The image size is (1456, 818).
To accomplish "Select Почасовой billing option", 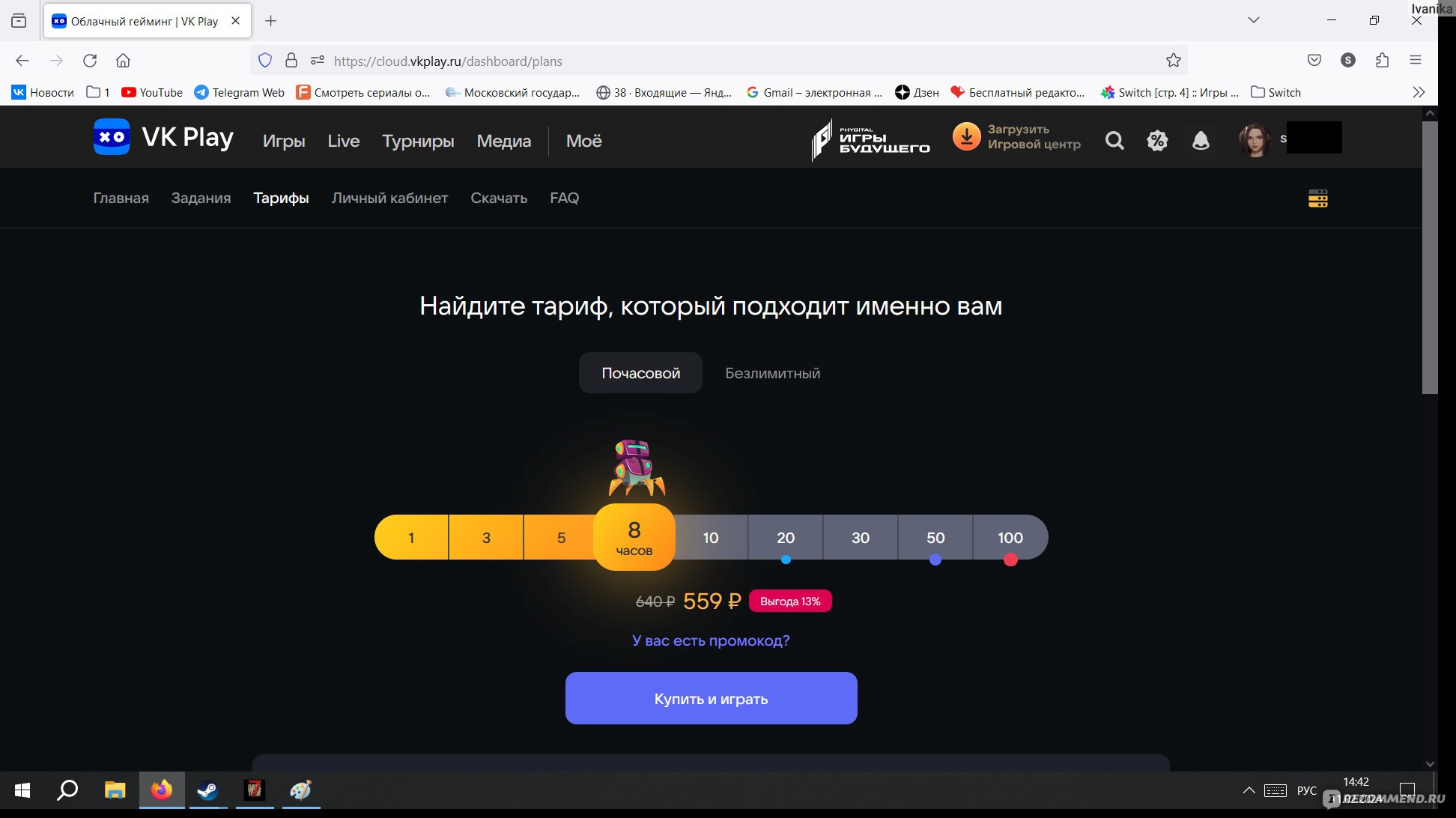I will pos(640,373).
